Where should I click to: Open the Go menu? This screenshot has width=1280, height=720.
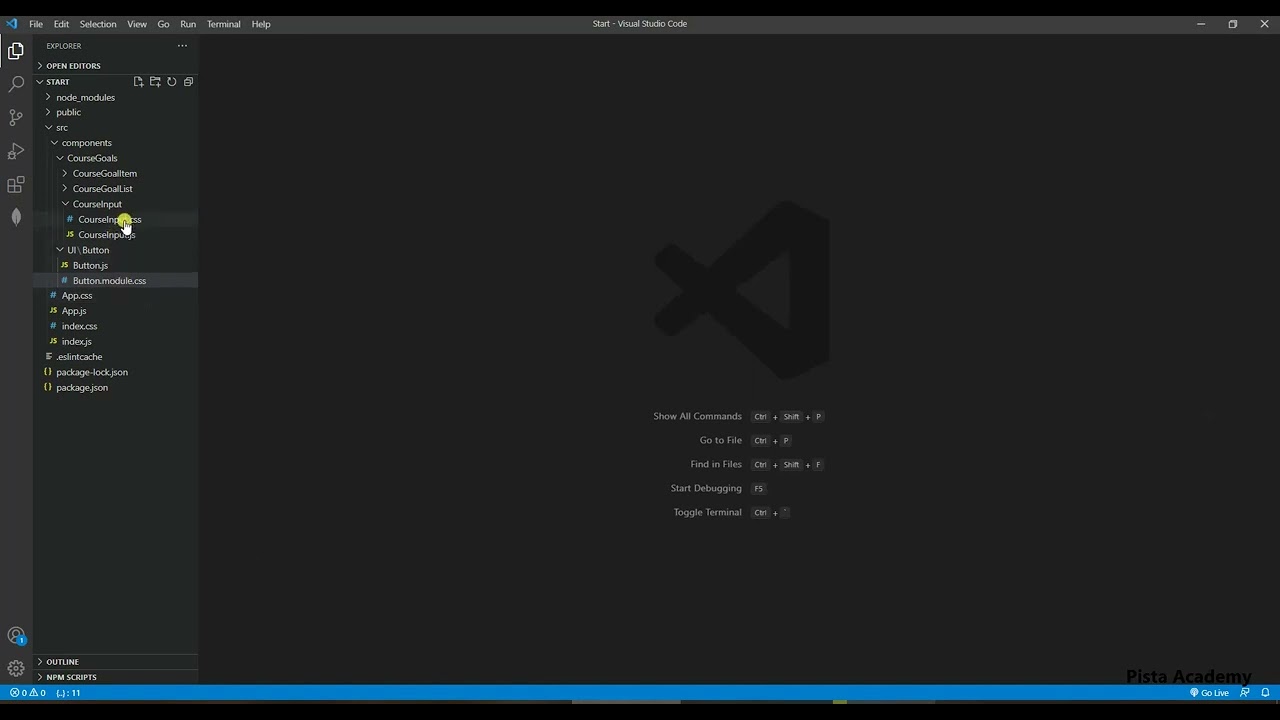(163, 24)
